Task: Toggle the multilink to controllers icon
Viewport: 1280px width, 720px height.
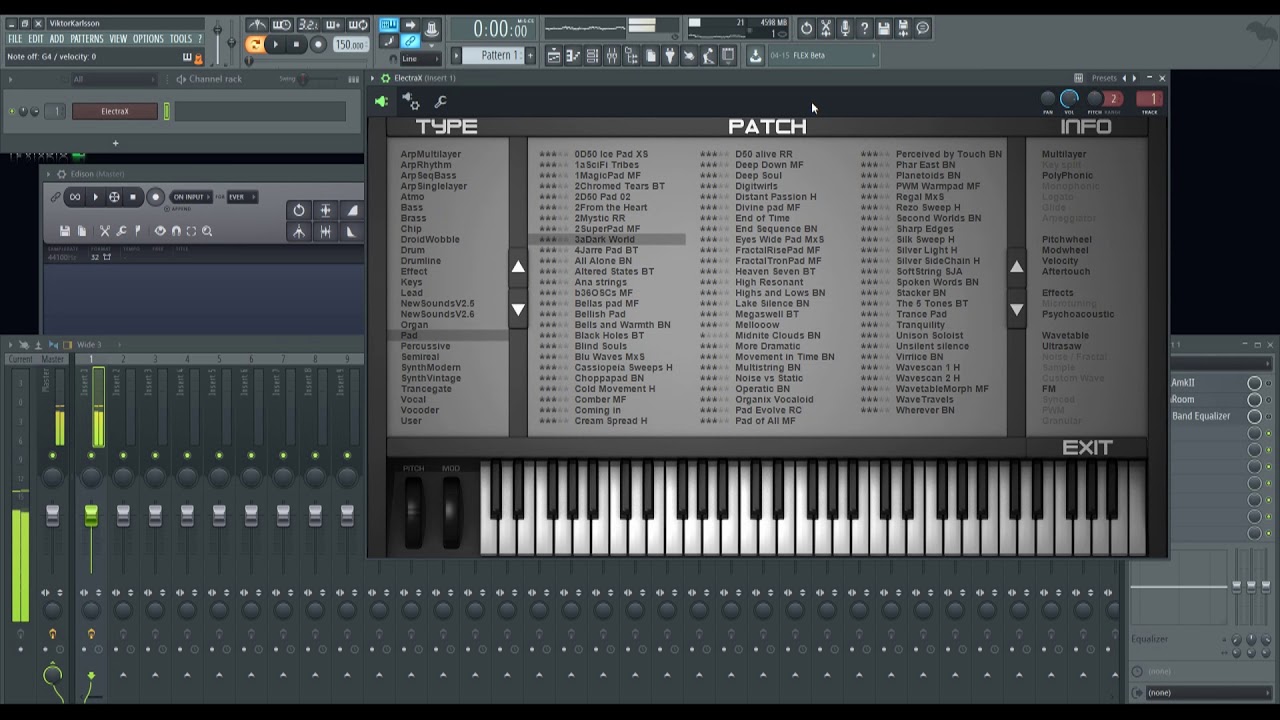Action: (x=410, y=42)
